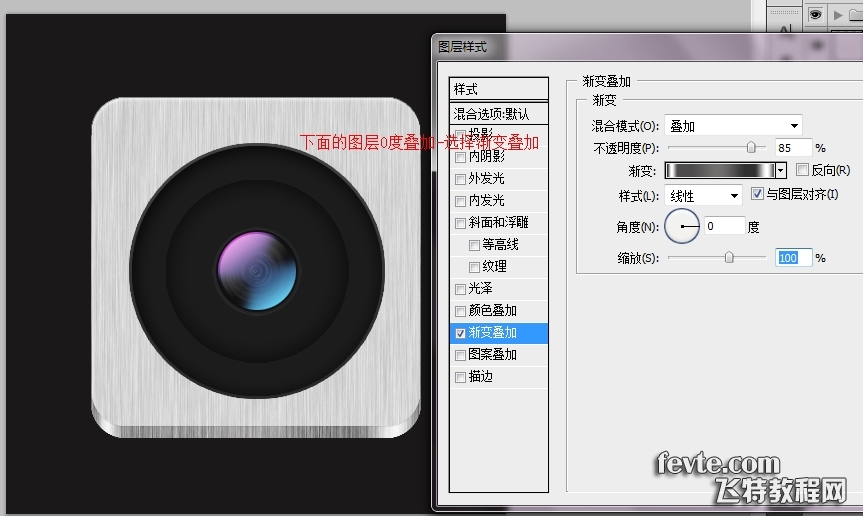Click the angle dial control
The image size is (863, 516).
coord(682,227)
